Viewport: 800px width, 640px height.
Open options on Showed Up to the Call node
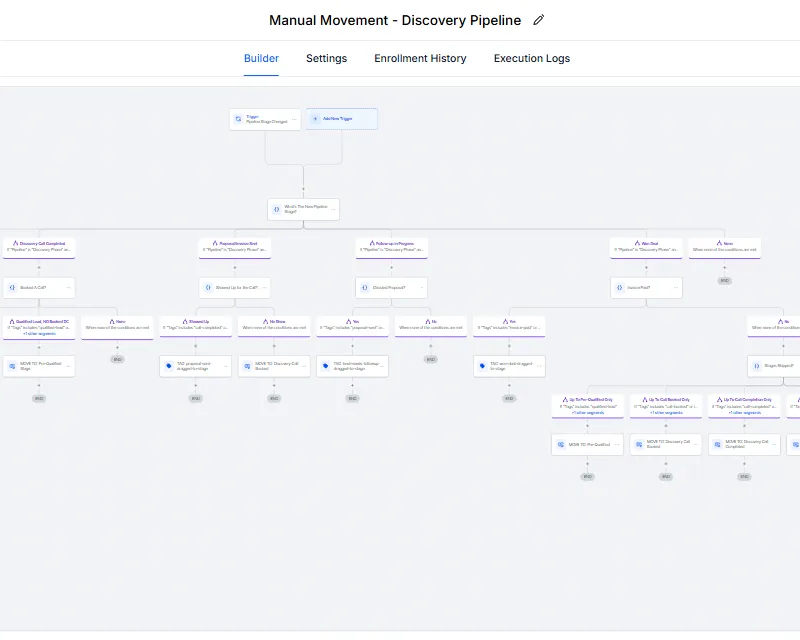(264, 288)
